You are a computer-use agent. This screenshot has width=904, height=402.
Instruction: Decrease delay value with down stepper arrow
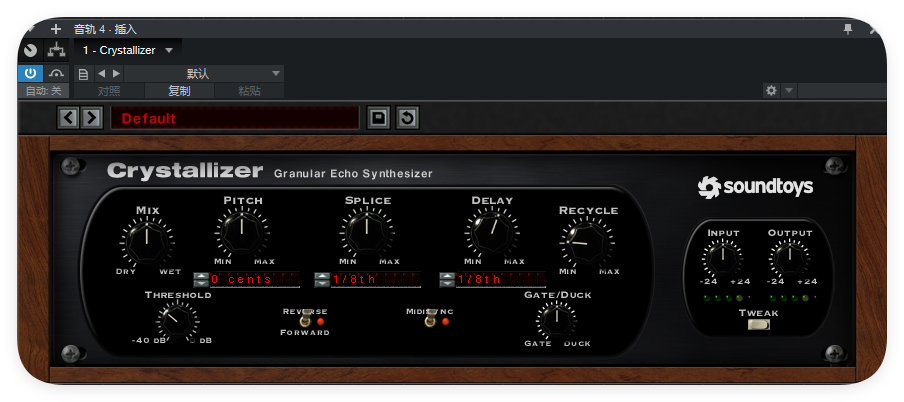pyautogui.click(x=447, y=283)
